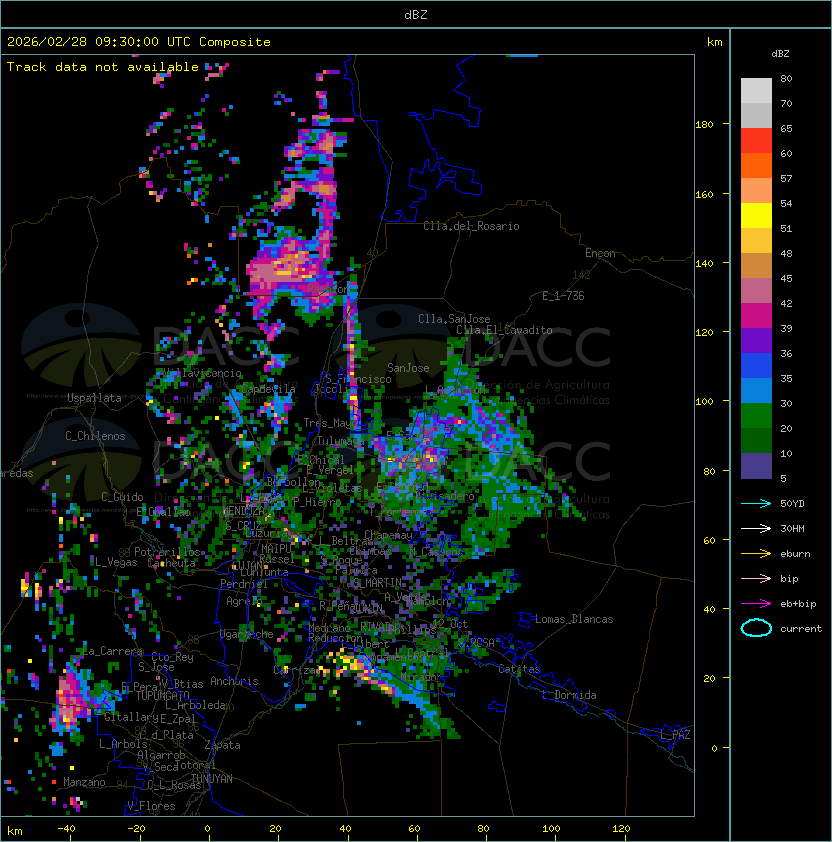Click the Lomas_Blancas map label
Viewport: 832px width, 842px height.
574,619
